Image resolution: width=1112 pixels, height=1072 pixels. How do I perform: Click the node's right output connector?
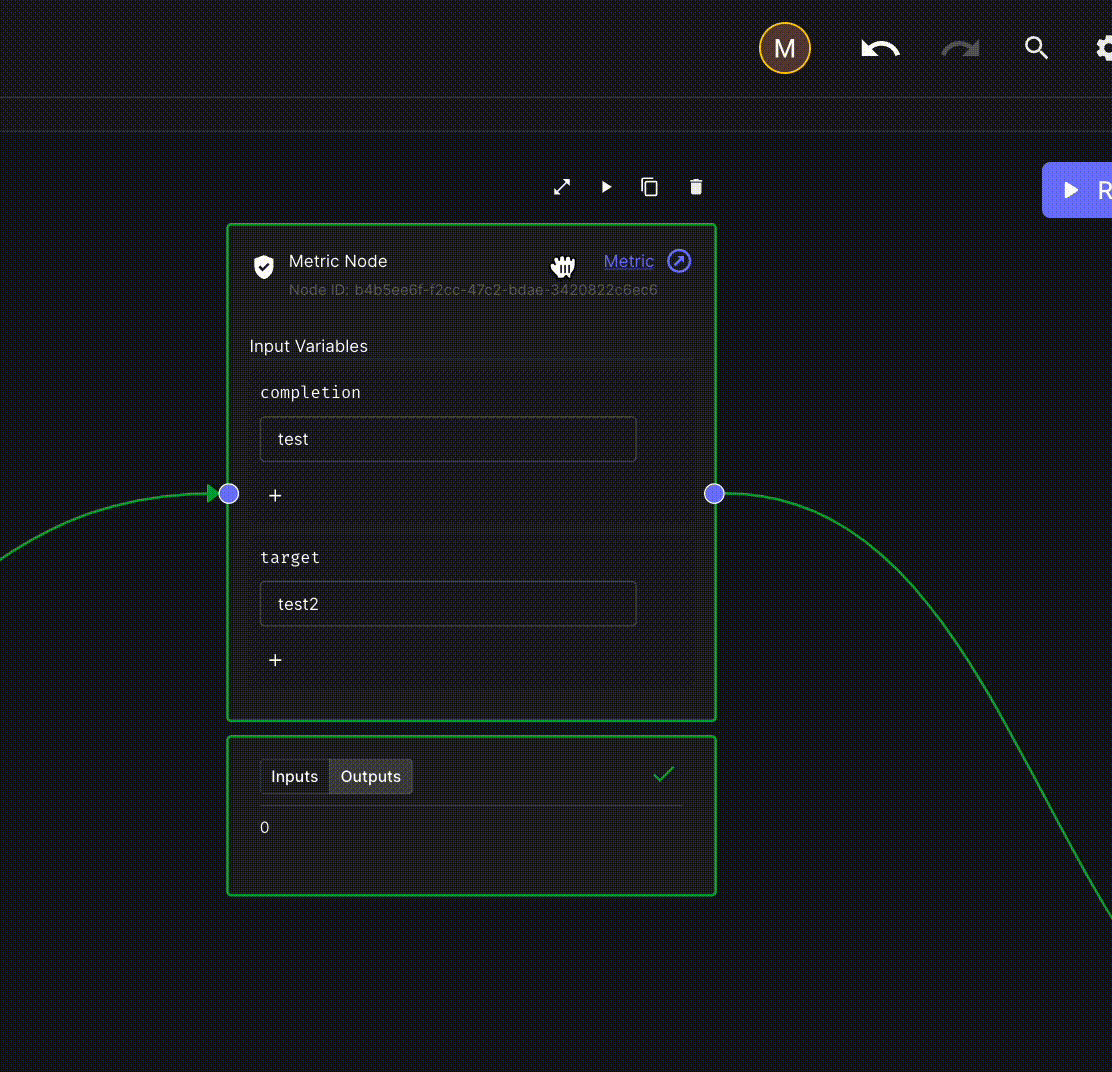714,493
